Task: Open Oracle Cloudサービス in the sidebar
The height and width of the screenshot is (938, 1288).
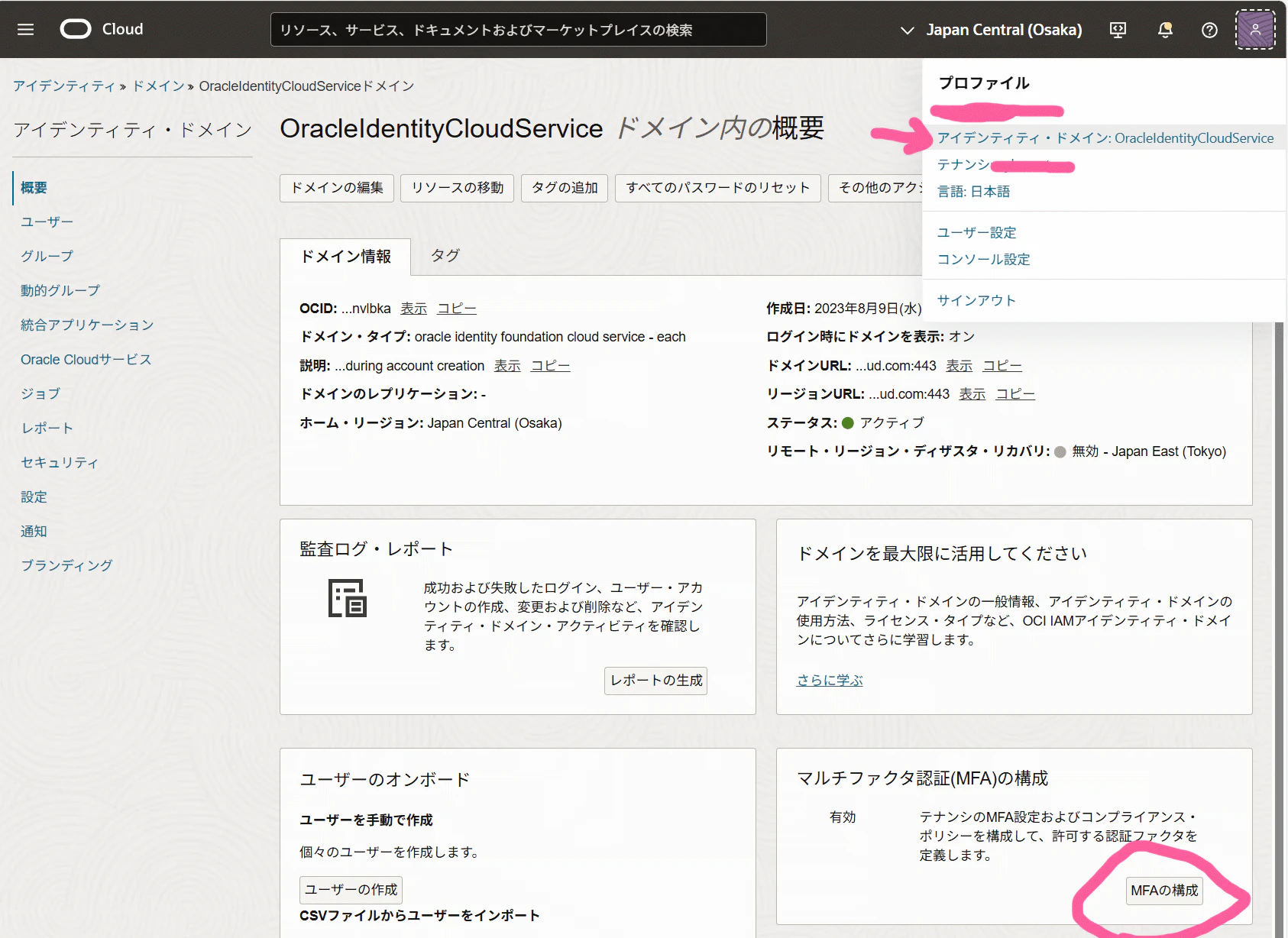Action: [86, 360]
